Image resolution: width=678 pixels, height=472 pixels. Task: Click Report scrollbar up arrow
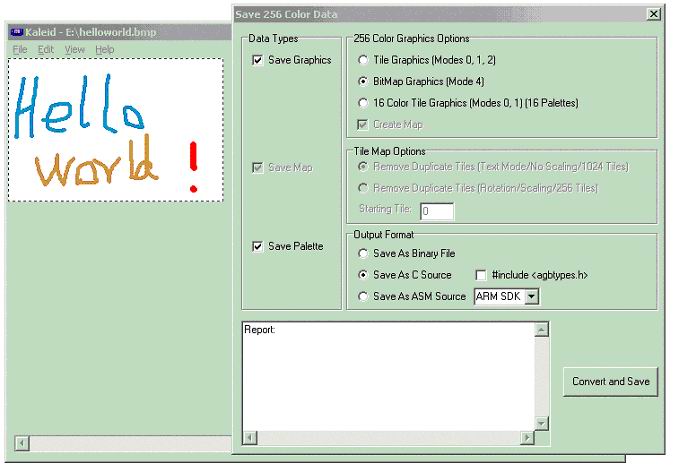541,330
